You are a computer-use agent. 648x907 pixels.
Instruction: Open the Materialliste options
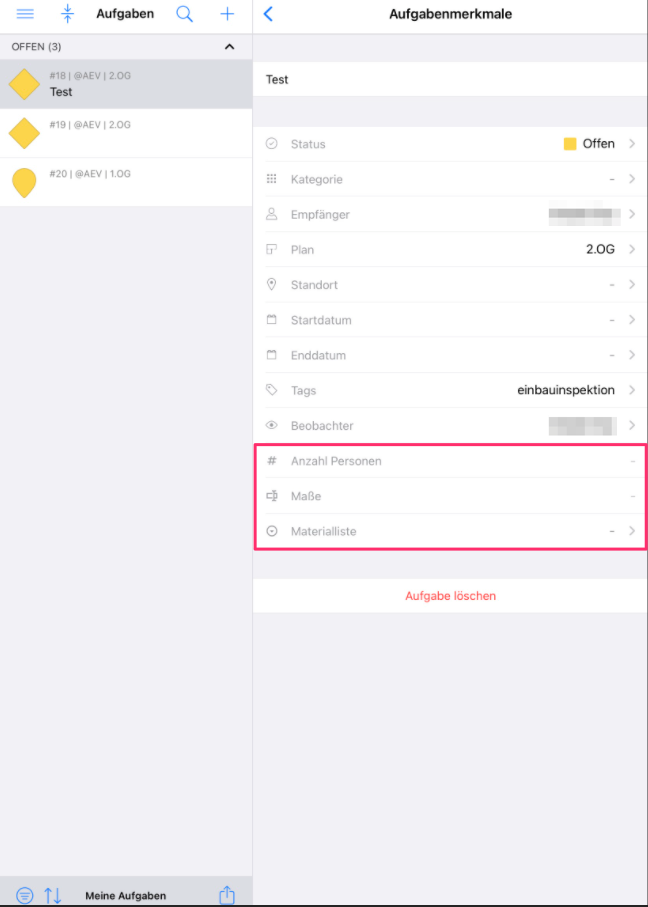point(631,531)
